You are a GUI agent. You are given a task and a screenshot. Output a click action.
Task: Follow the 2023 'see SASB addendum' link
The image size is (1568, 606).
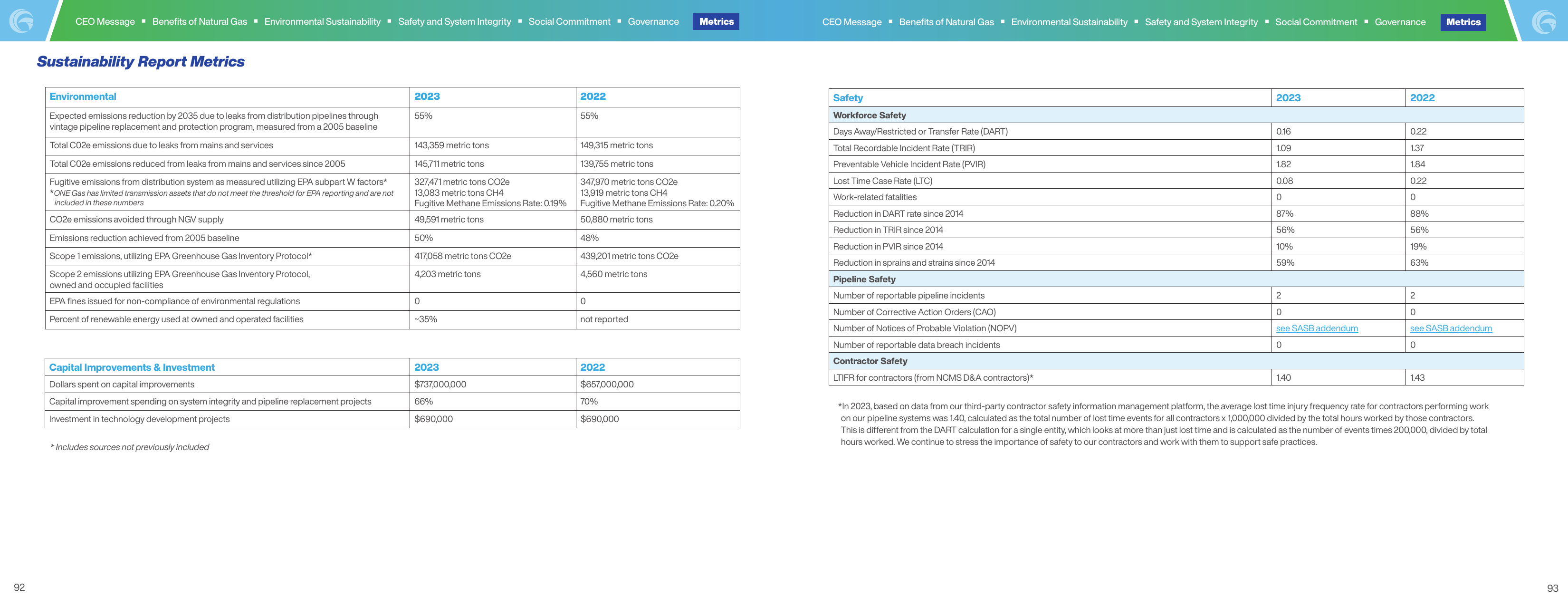coord(1317,328)
